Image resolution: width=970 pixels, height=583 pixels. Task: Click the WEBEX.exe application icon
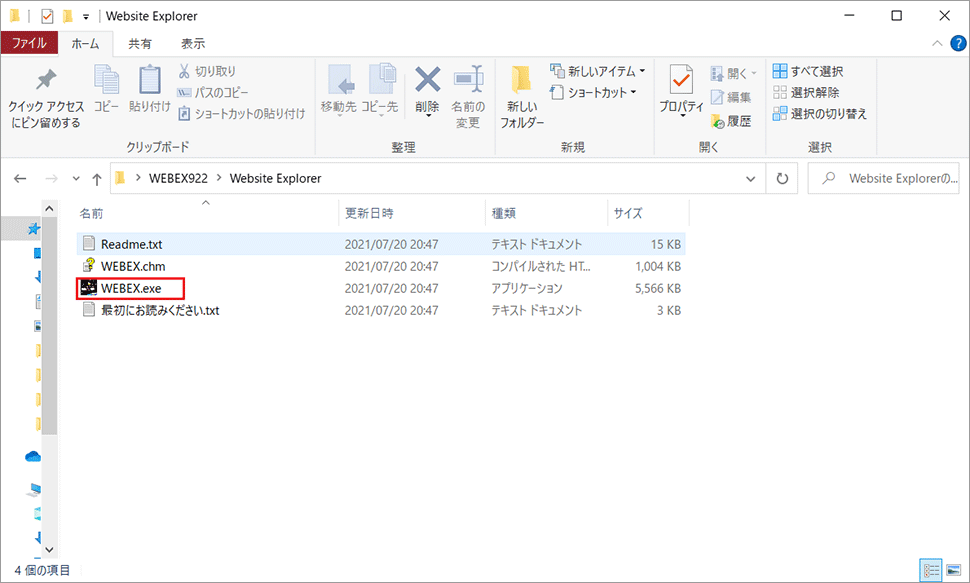(89, 288)
